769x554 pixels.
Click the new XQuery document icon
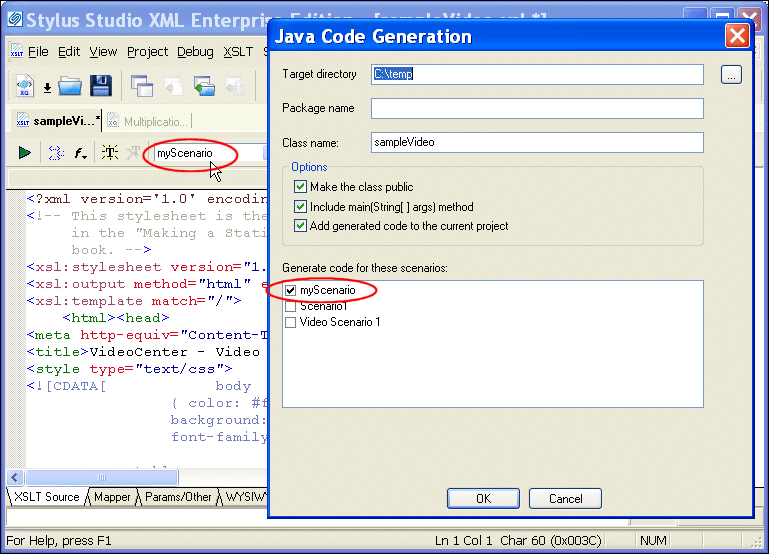coord(26,86)
